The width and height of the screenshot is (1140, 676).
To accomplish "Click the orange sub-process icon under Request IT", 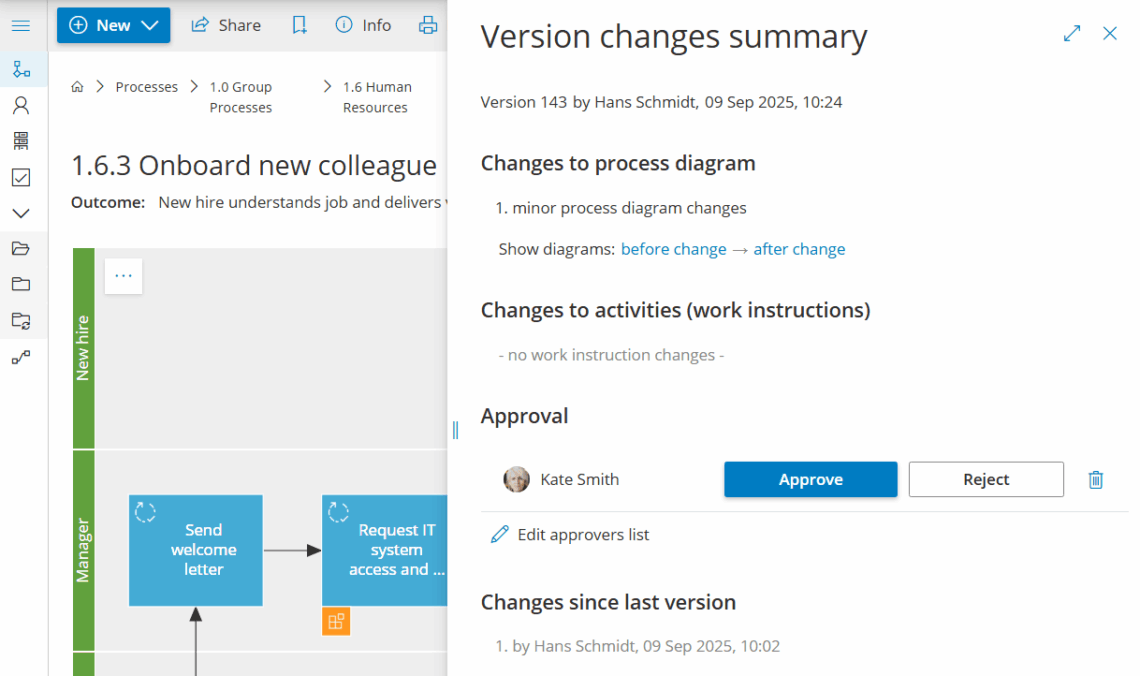I will coord(336,621).
